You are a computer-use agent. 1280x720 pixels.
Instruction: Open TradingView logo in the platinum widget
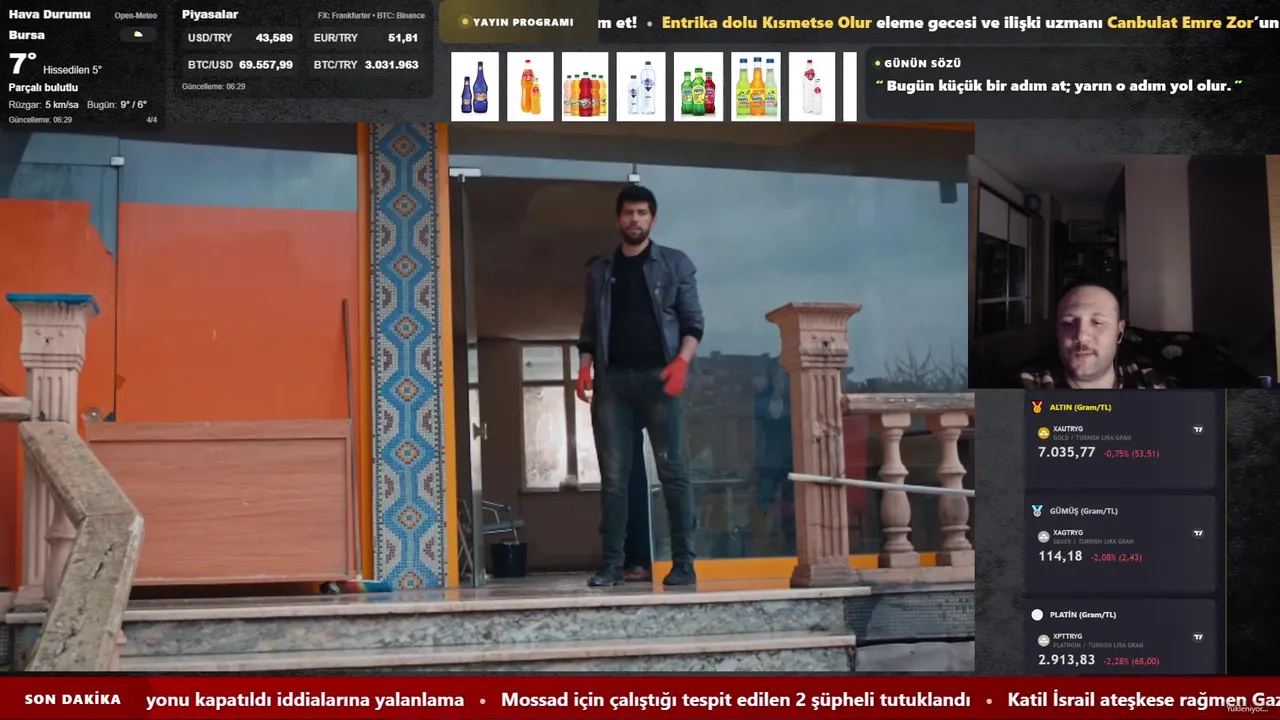pos(1198,637)
